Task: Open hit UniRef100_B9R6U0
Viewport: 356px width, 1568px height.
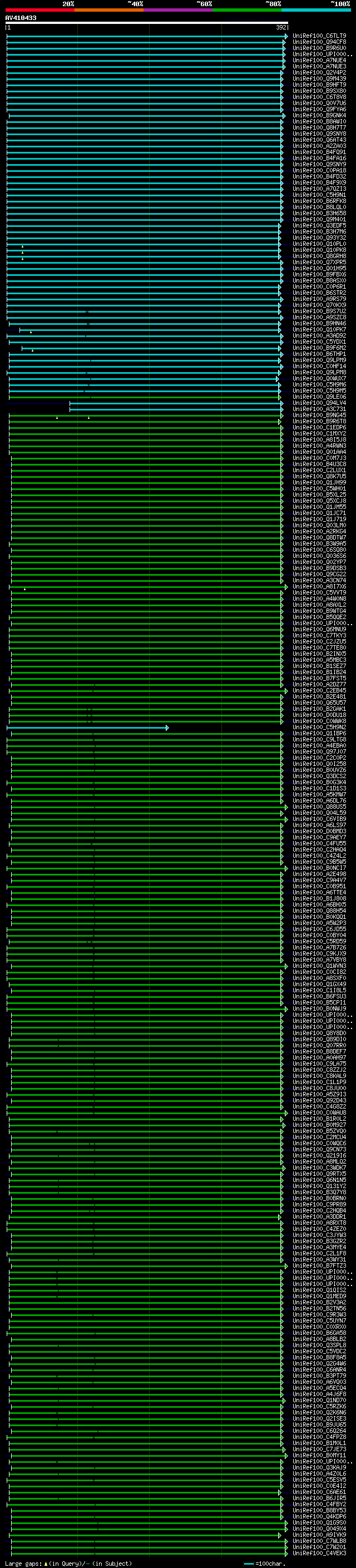Action: (x=319, y=48)
